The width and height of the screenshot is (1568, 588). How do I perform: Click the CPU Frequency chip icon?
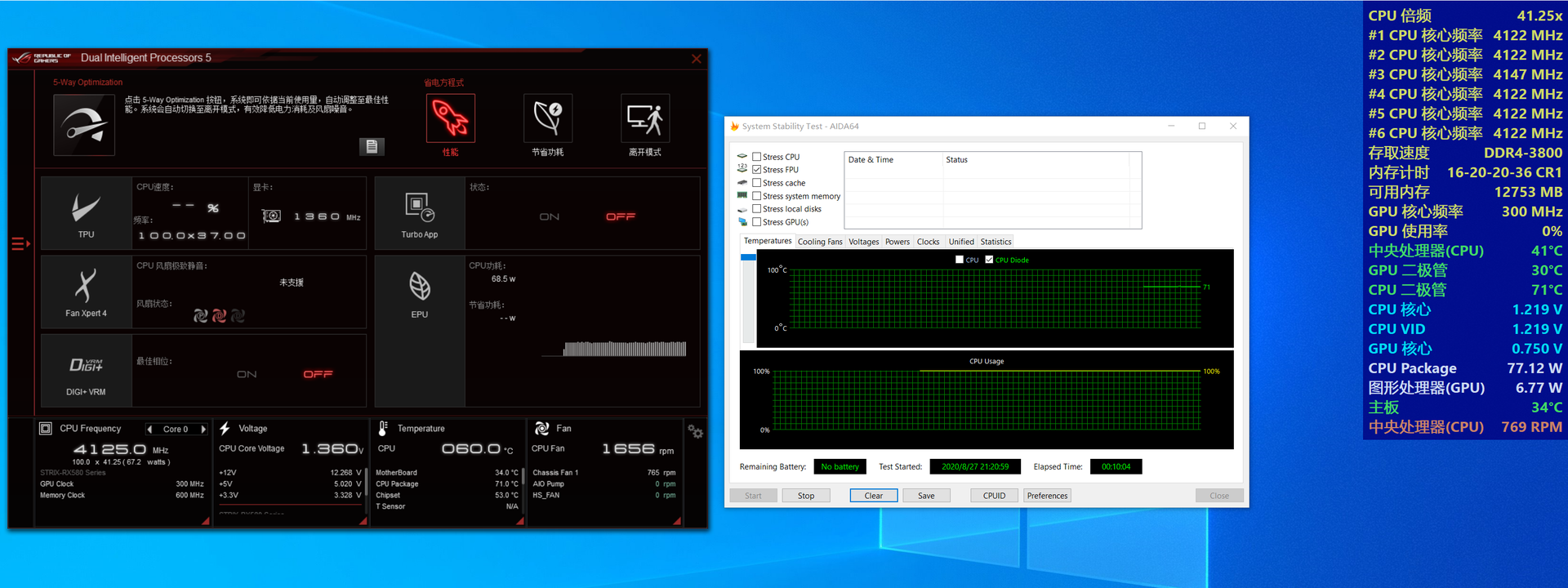tap(46, 428)
